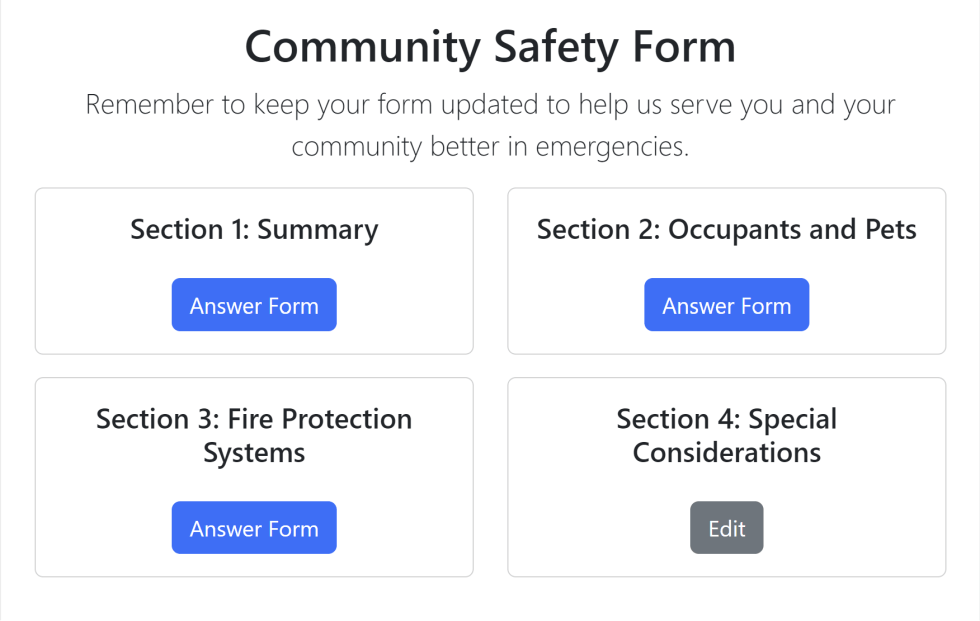This screenshot has width=980, height=621.
Task: Click the Section 2: Occupants and Pets heading
Action: [726, 229]
